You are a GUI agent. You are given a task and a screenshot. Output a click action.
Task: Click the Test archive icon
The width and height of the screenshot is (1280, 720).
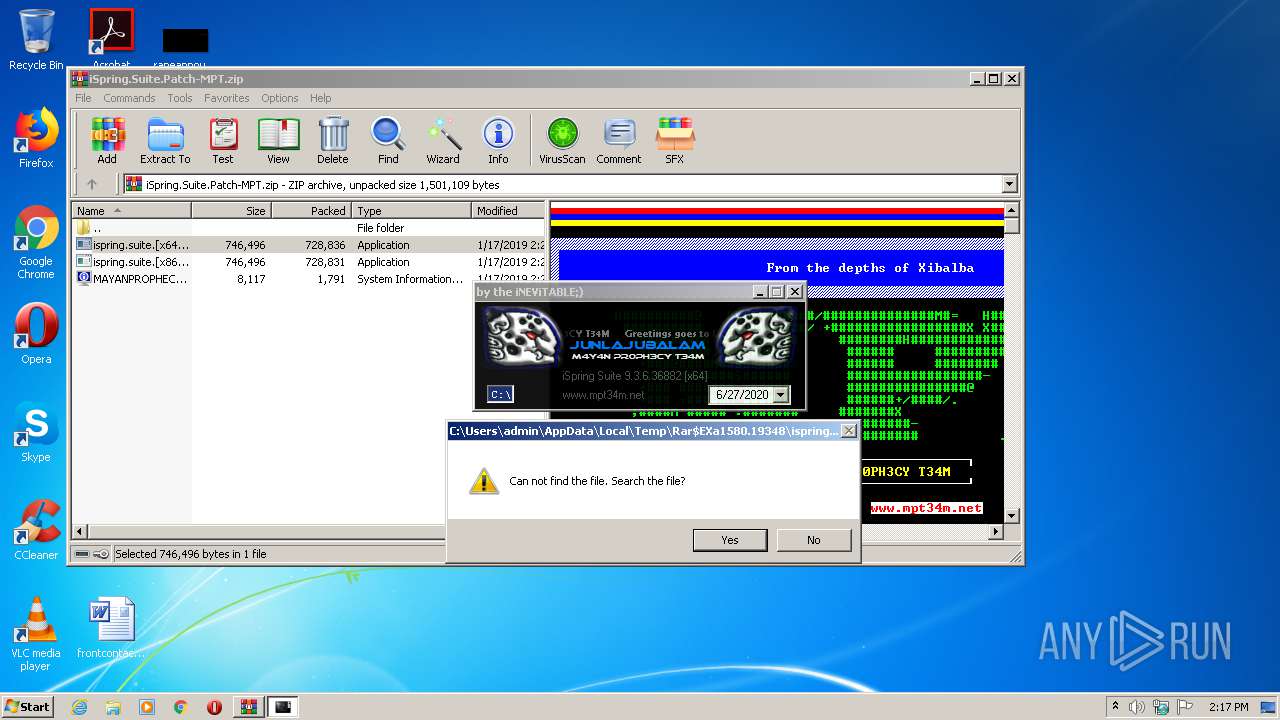(x=223, y=140)
